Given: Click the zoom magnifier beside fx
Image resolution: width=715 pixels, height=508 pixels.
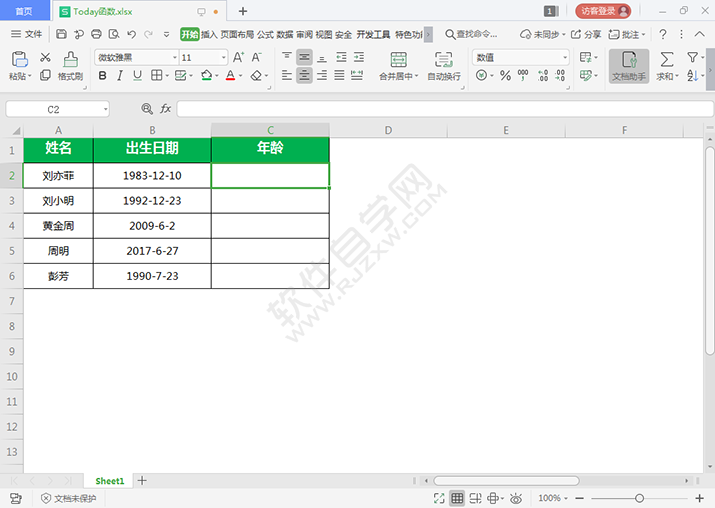Looking at the screenshot, I should [147, 109].
